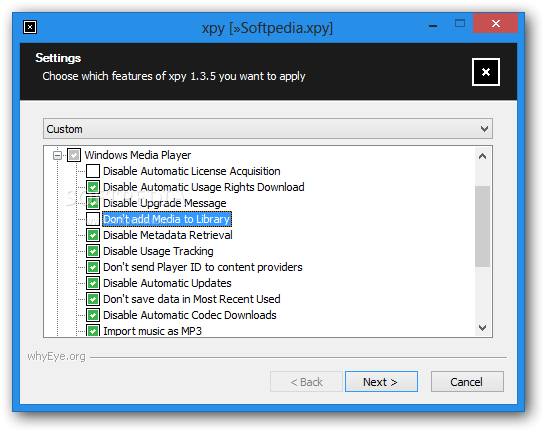Viewport: 545px width, 432px height.
Task: Select Disable Automatic Updates row text
Action: click(167, 283)
